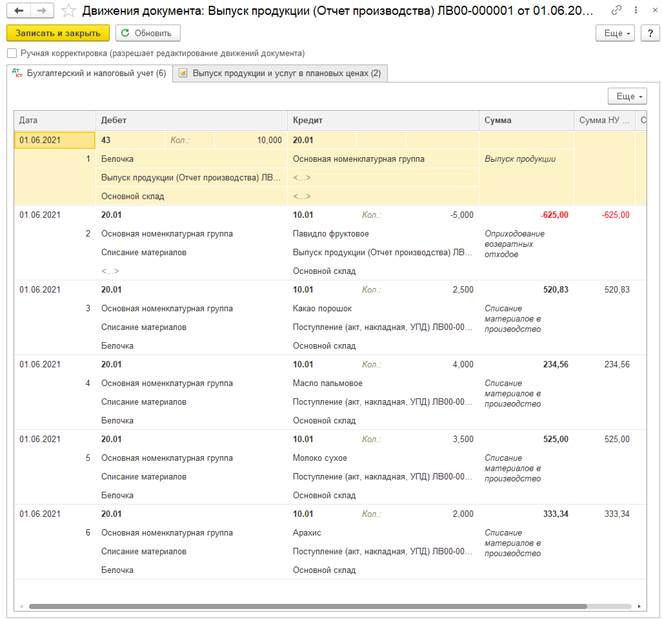Select quantity 3,500 cell
Screen dimensions: 662x620
[x=463, y=439]
